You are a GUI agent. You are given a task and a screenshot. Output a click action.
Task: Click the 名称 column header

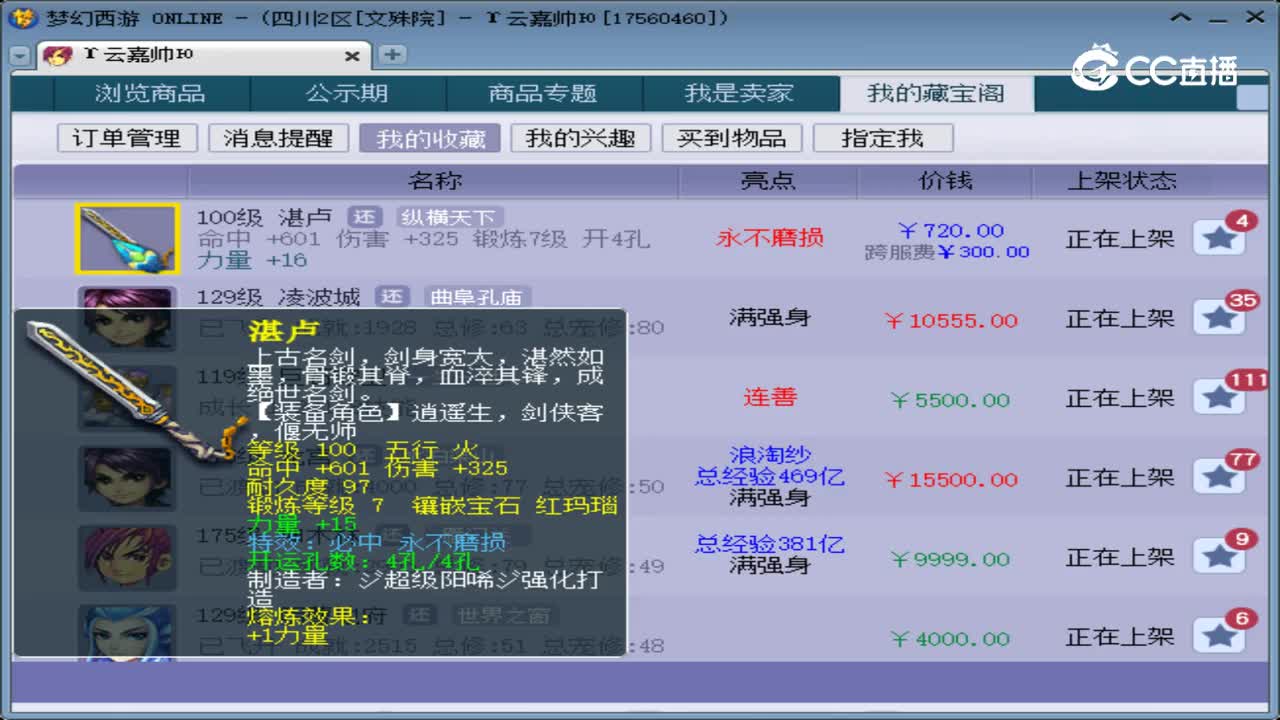pos(434,181)
